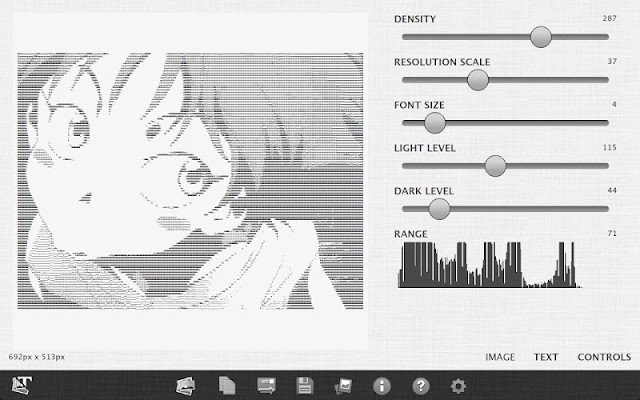This screenshot has width=640, height=400.
Task: Open the info icon
Action: click(x=382, y=386)
